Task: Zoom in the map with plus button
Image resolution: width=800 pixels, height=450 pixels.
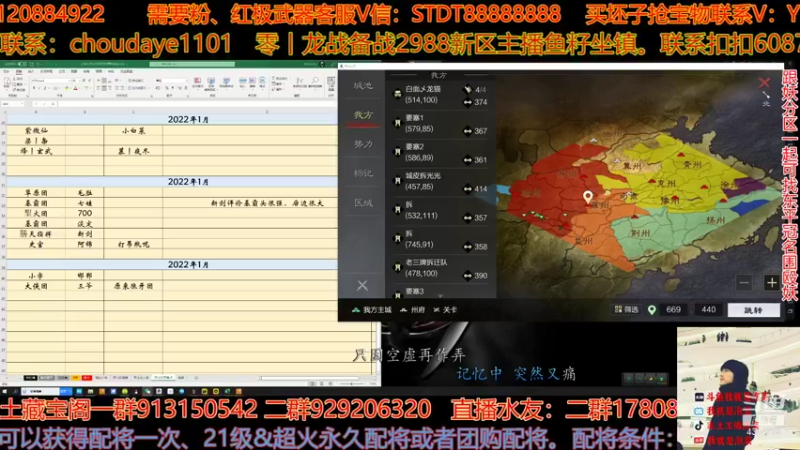Action: pyautogui.click(x=771, y=283)
